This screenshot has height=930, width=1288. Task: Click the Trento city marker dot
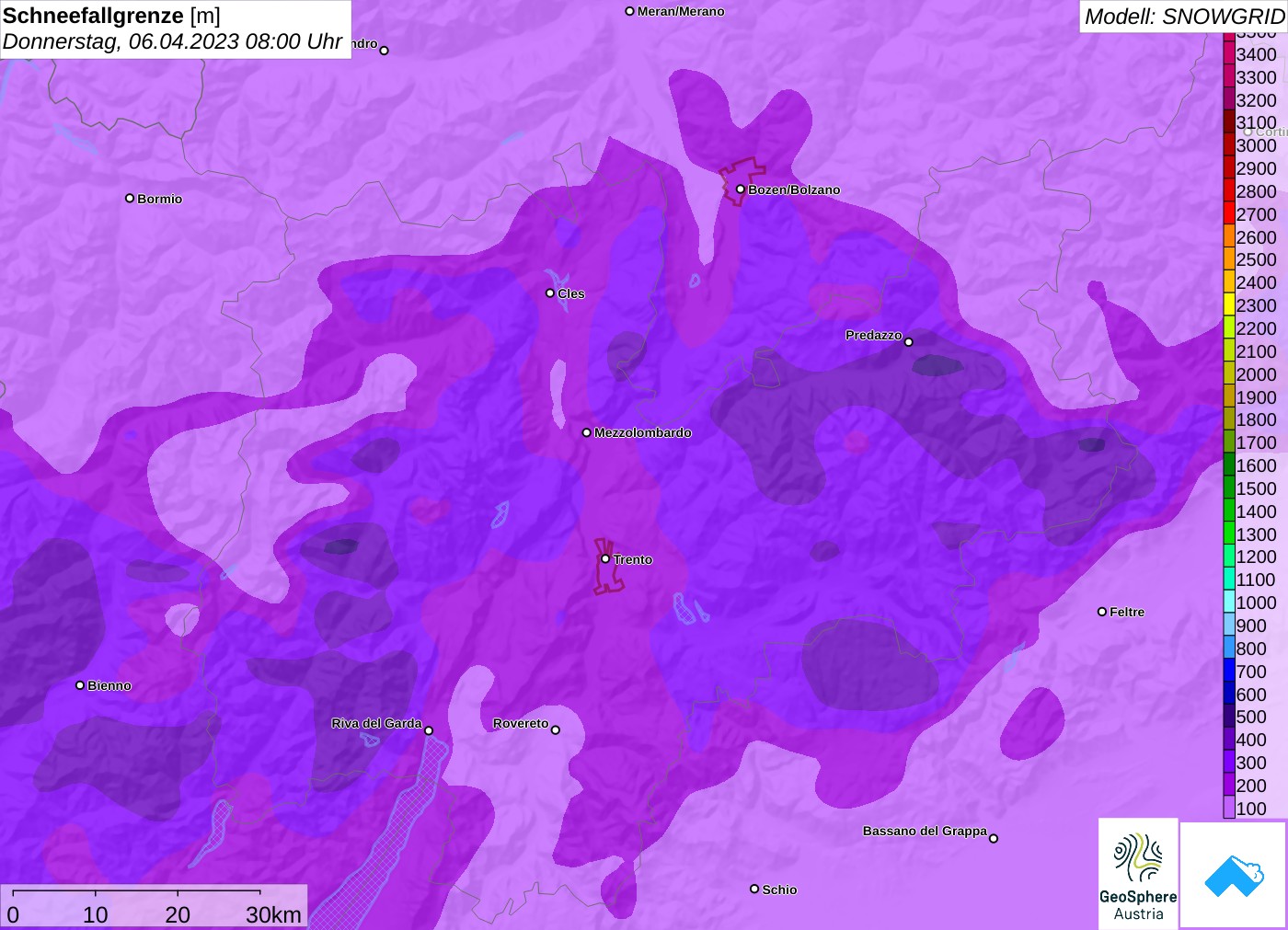[605, 559]
